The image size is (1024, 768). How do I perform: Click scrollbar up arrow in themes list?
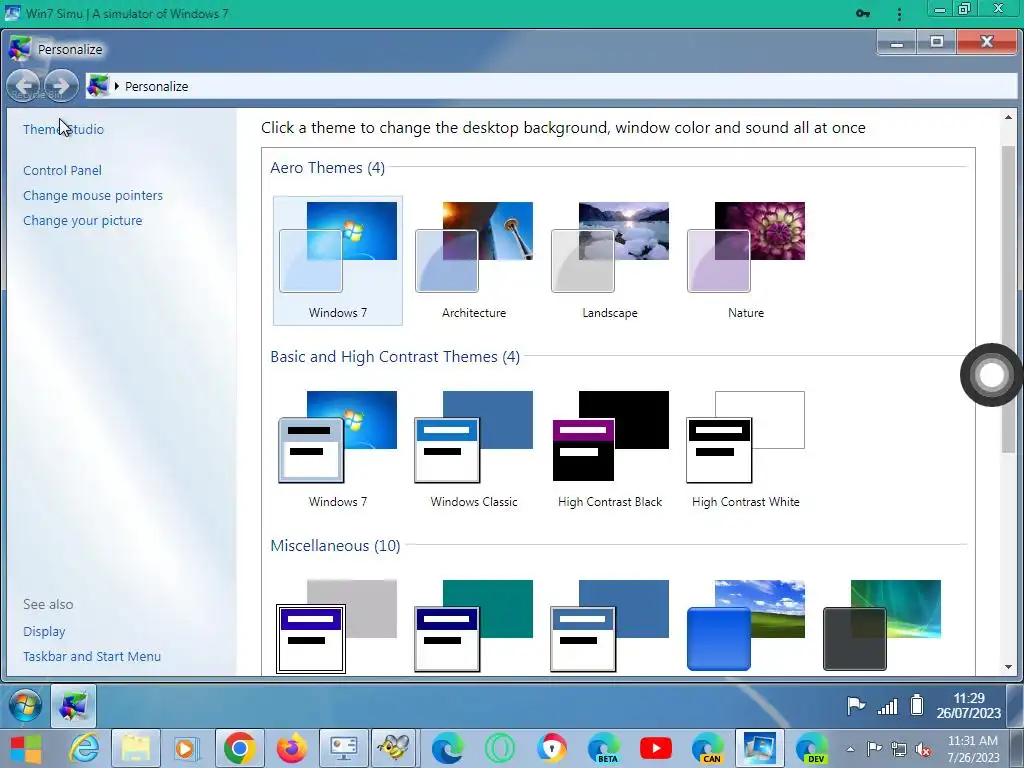(x=1008, y=118)
